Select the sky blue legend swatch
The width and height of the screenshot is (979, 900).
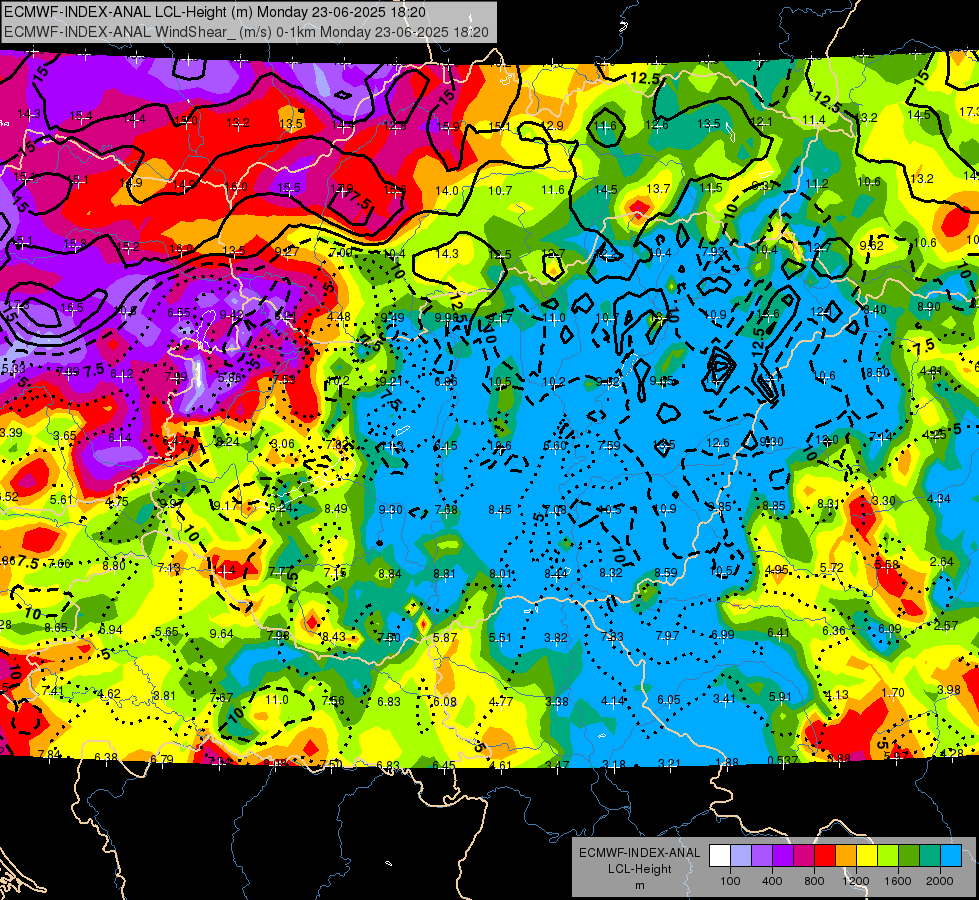951,856
